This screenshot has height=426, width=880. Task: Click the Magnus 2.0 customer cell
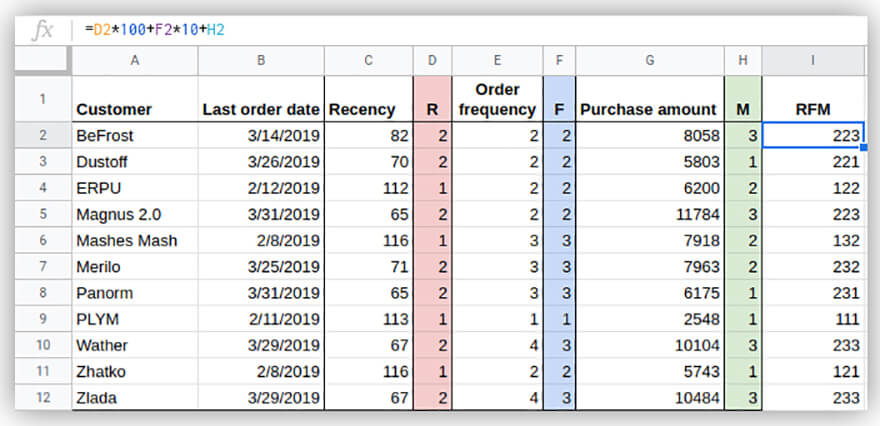point(134,214)
